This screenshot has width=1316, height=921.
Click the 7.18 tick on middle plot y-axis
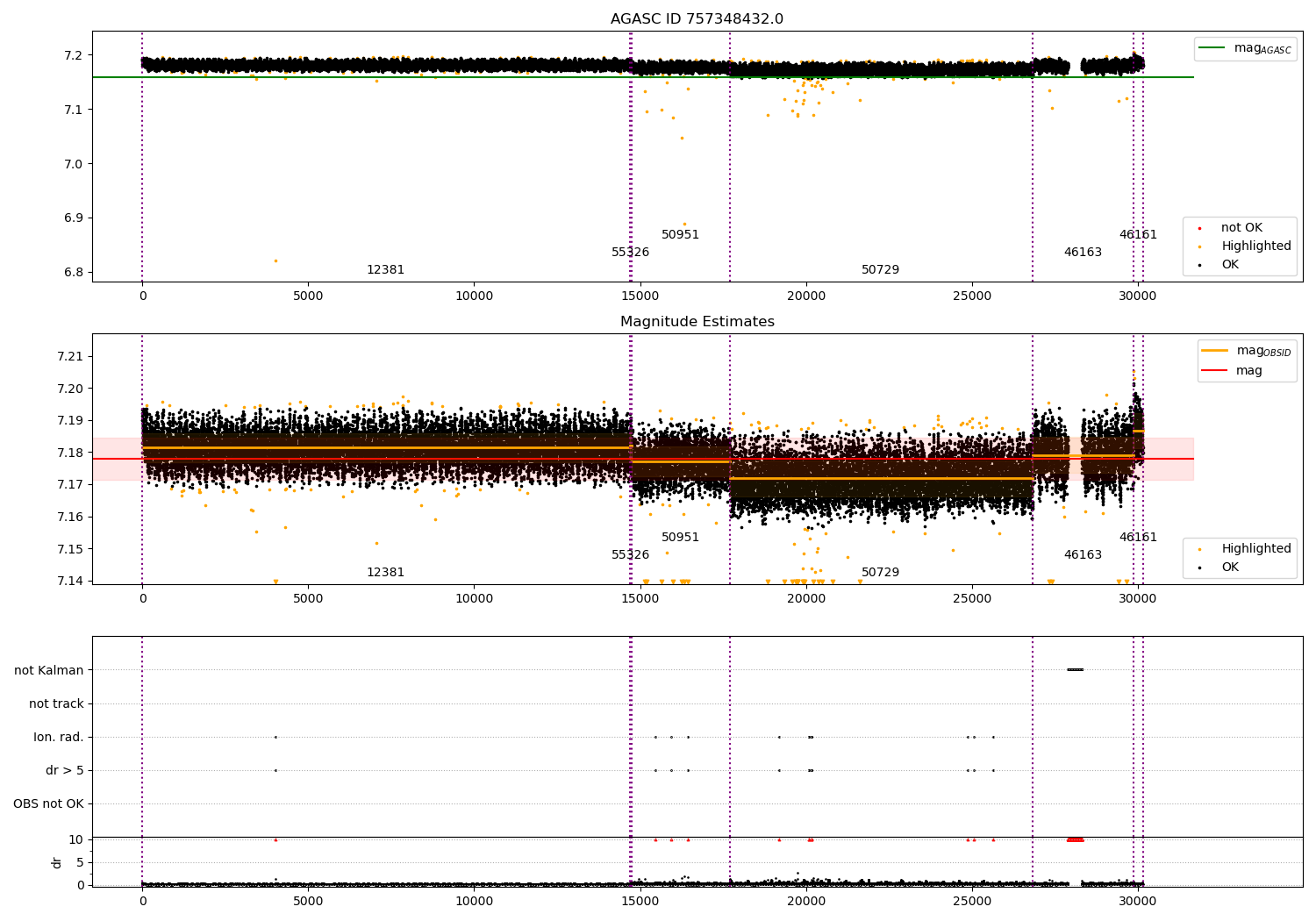tap(69, 453)
